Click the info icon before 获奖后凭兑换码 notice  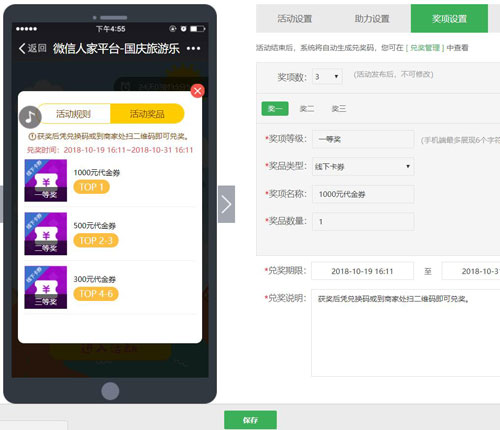[32, 136]
